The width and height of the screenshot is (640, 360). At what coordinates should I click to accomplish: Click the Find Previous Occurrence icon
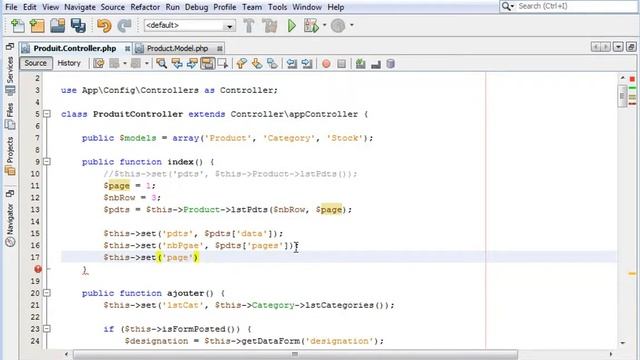pos(177,63)
